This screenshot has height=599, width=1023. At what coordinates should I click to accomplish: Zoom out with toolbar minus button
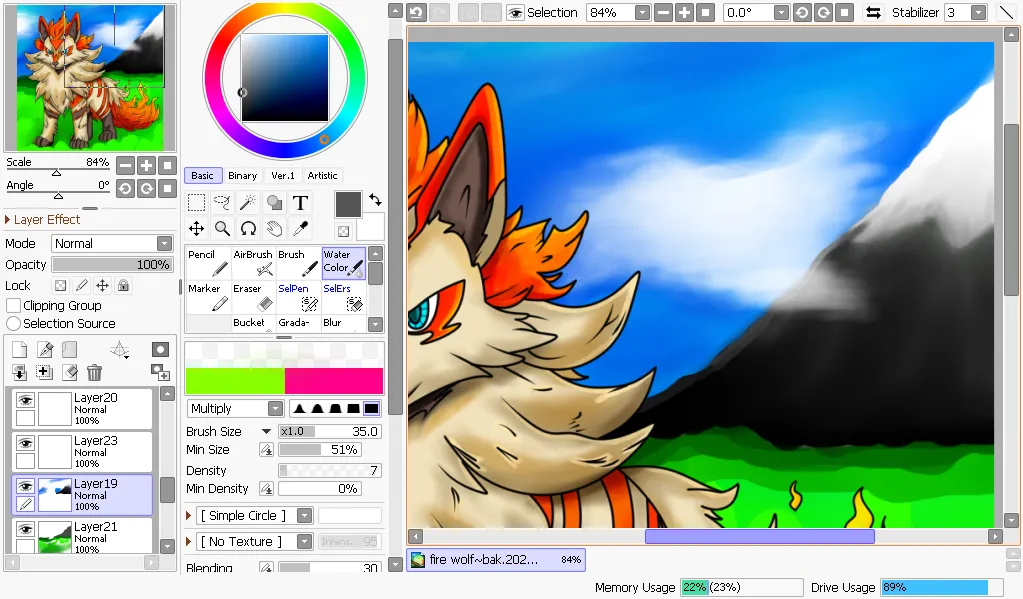(664, 12)
